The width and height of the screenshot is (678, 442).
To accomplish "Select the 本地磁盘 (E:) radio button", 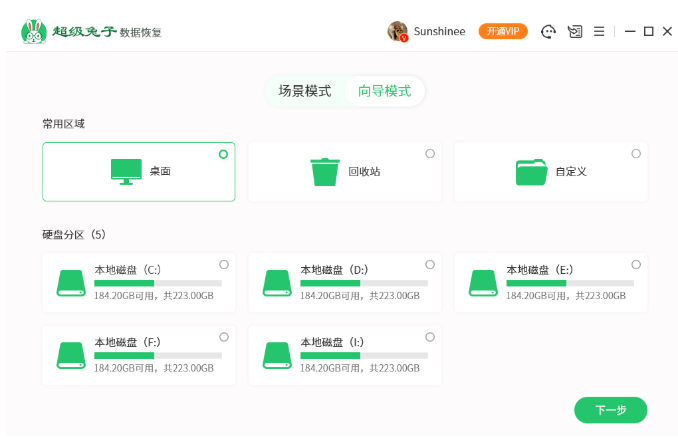I will point(636,264).
